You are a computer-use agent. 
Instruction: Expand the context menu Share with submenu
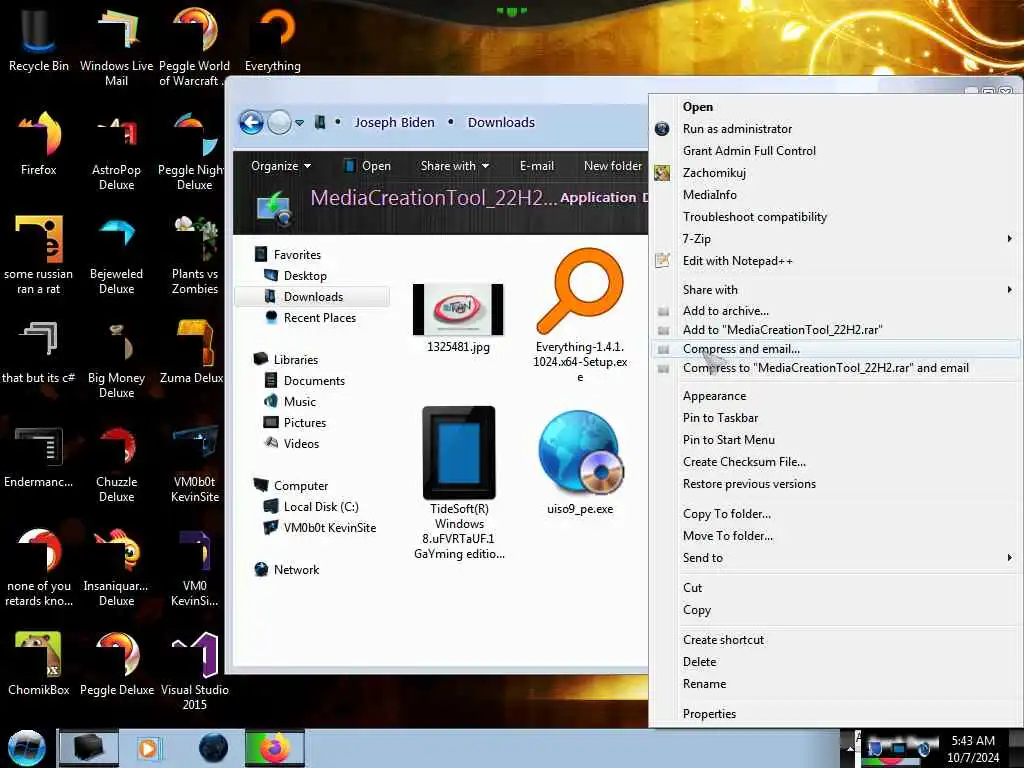(x=835, y=289)
